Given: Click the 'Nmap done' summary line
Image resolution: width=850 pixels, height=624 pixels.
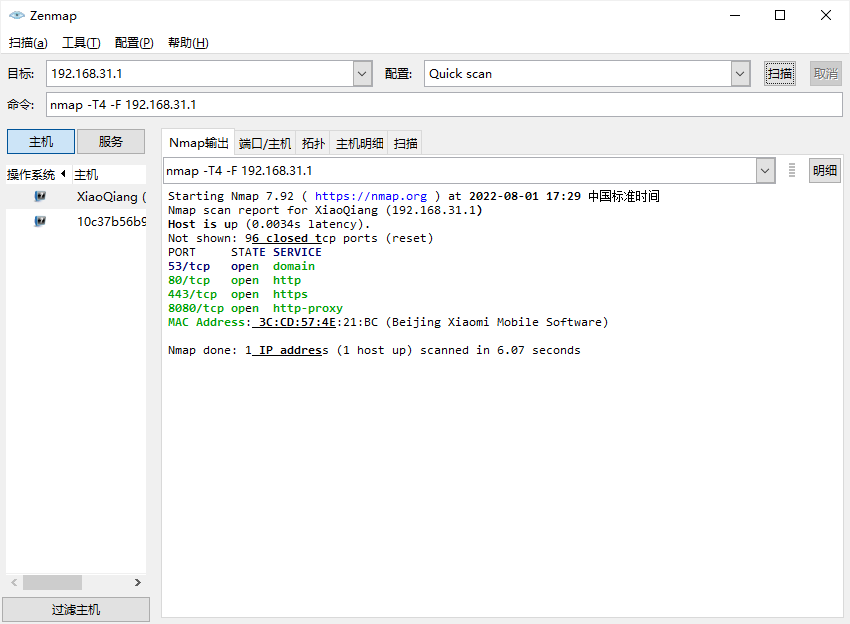Looking at the screenshot, I should point(374,350).
